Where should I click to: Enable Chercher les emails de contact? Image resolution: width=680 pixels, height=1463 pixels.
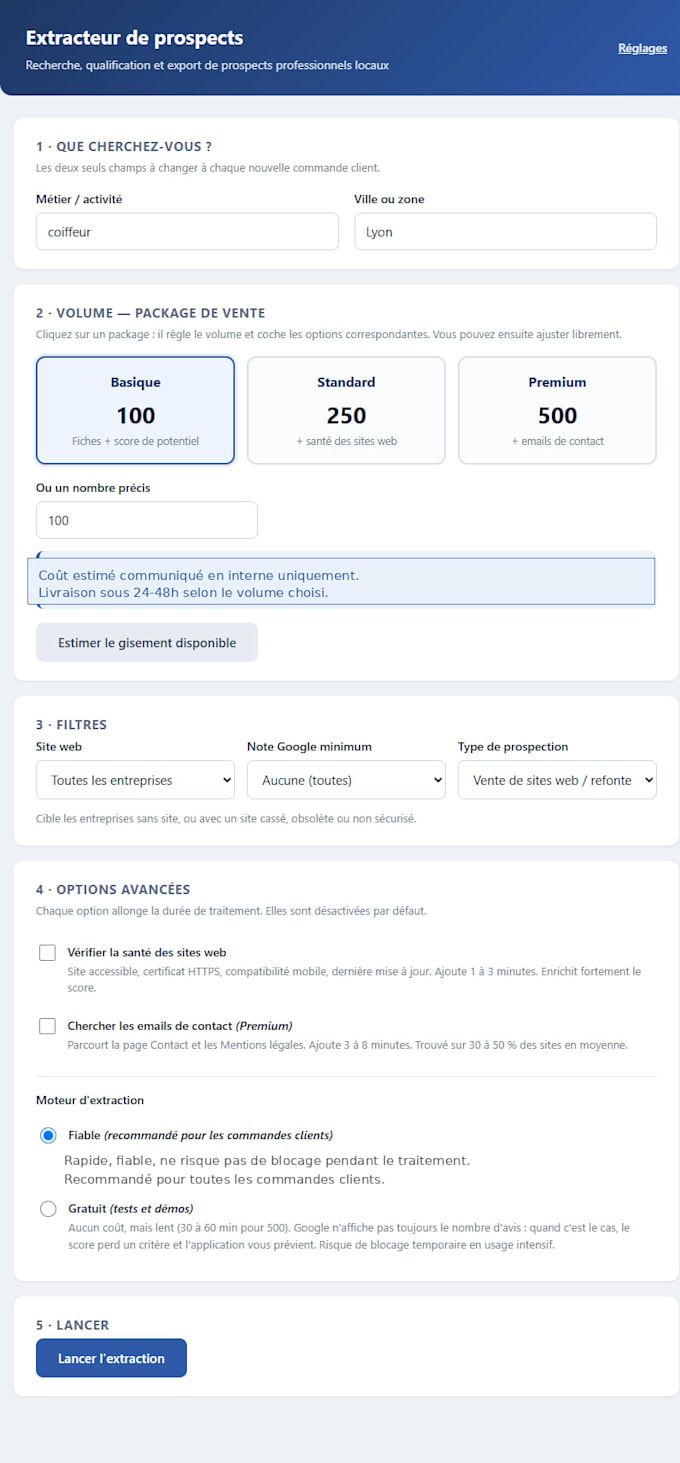click(x=47, y=1026)
